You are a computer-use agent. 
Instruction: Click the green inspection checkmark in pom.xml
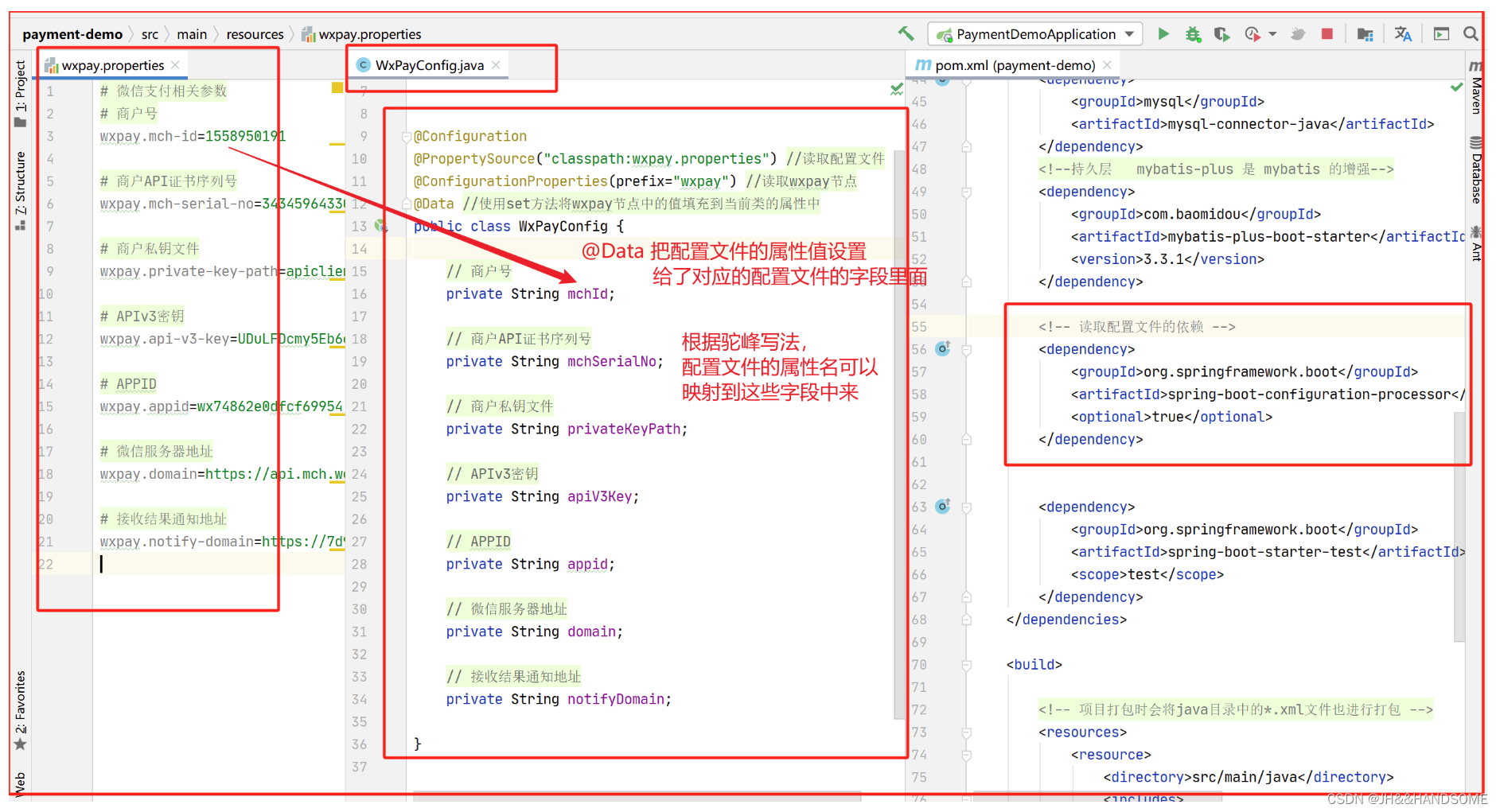1456,87
